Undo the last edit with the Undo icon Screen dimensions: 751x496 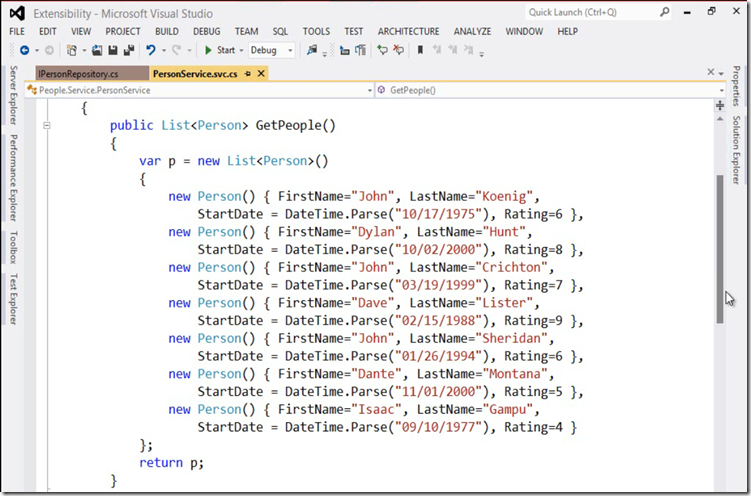click(x=151, y=50)
